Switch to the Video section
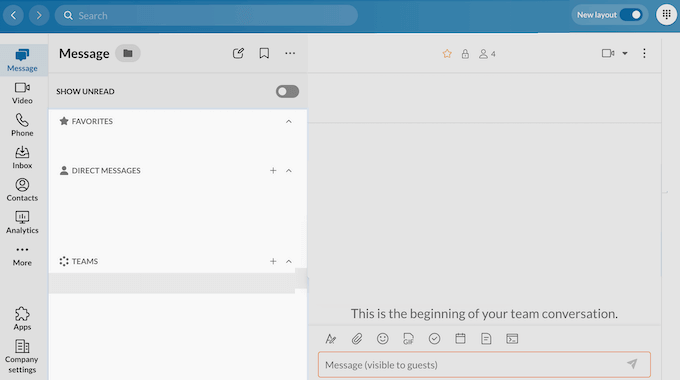Image resolution: width=680 pixels, height=380 pixels. pos(22,93)
